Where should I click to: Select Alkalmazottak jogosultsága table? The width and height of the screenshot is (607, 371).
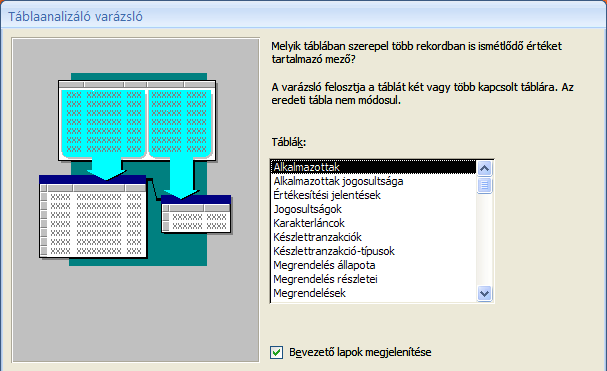(374, 181)
